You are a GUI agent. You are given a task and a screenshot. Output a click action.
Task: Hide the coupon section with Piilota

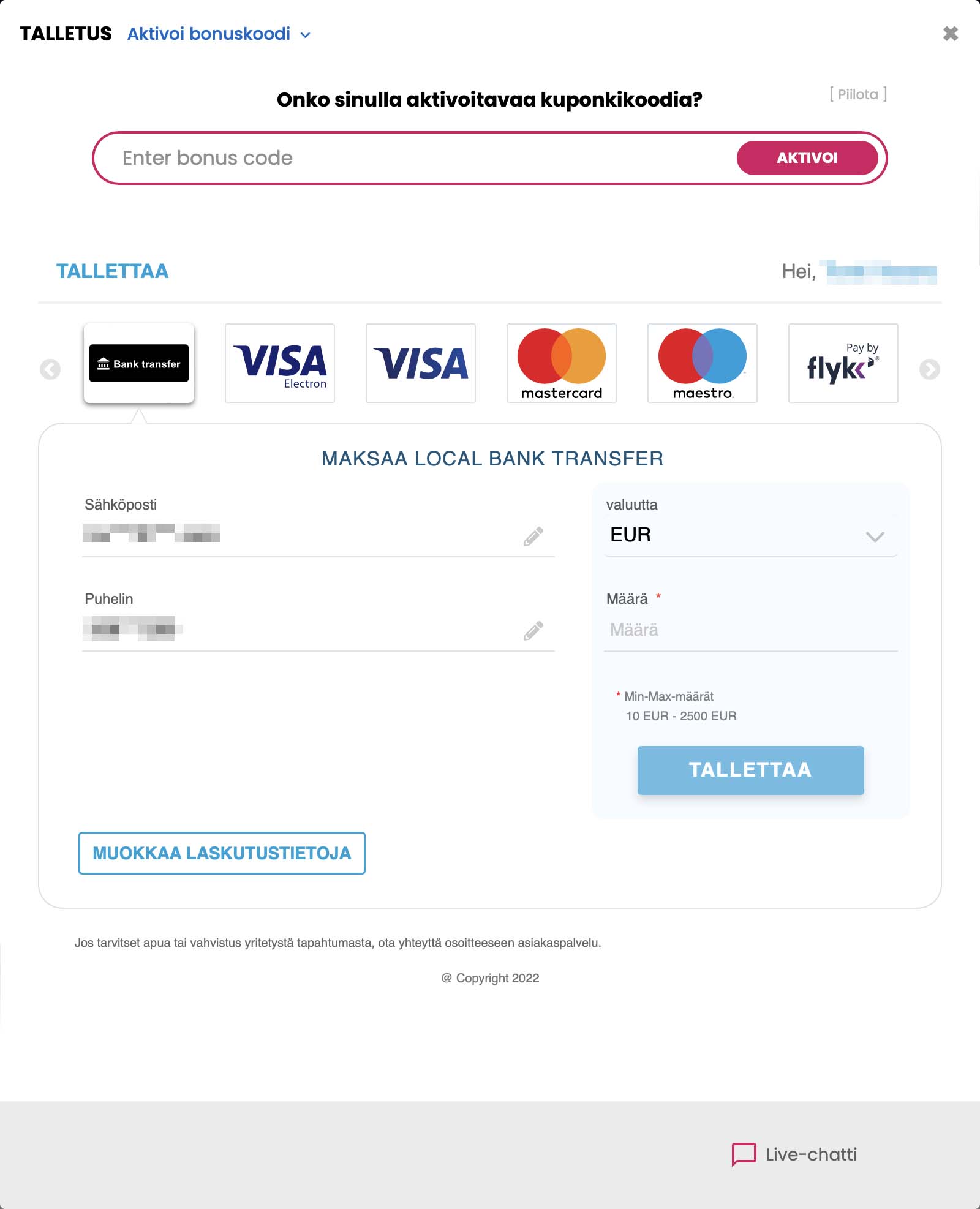(x=858, y=94)
